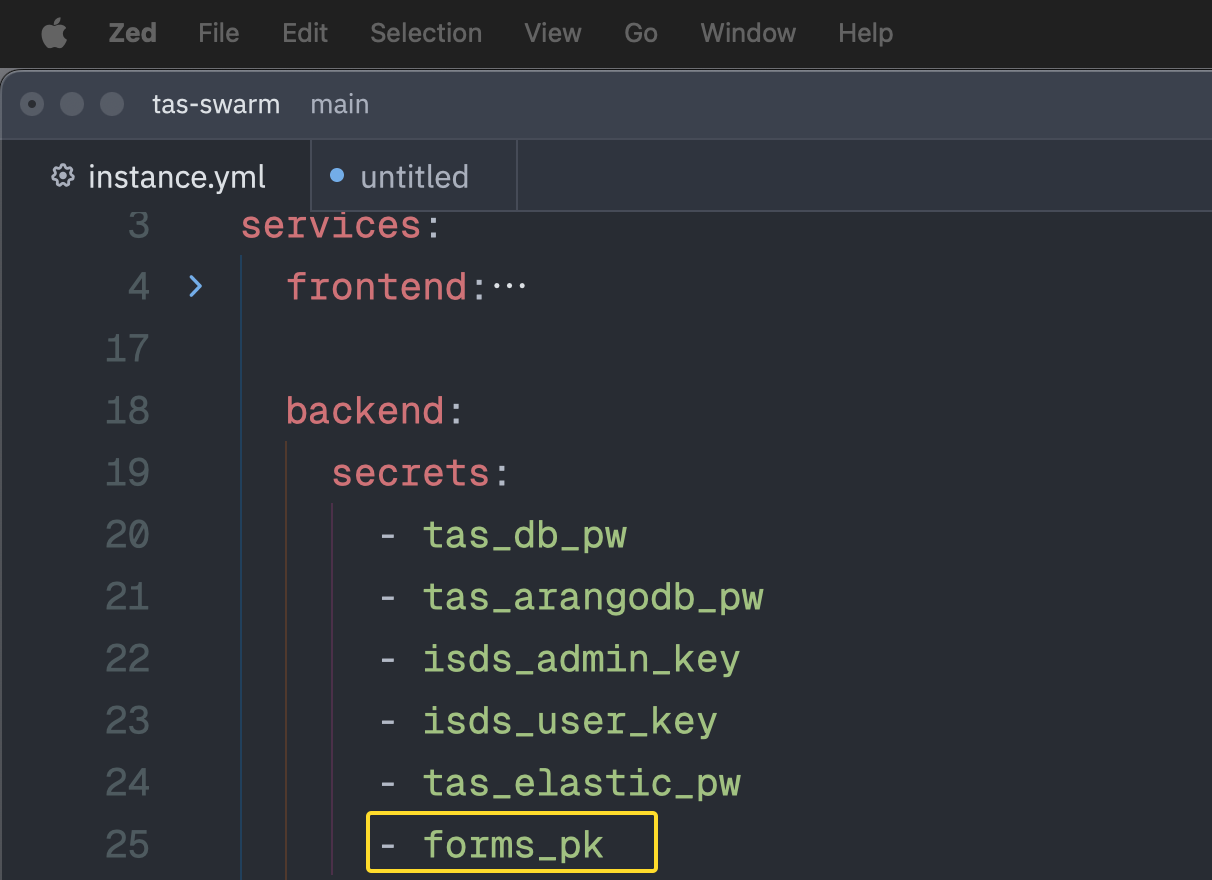Click the settings gear icon on instance.yml tab
This screenshot has width=1212, height=880.
click(63, 176)
